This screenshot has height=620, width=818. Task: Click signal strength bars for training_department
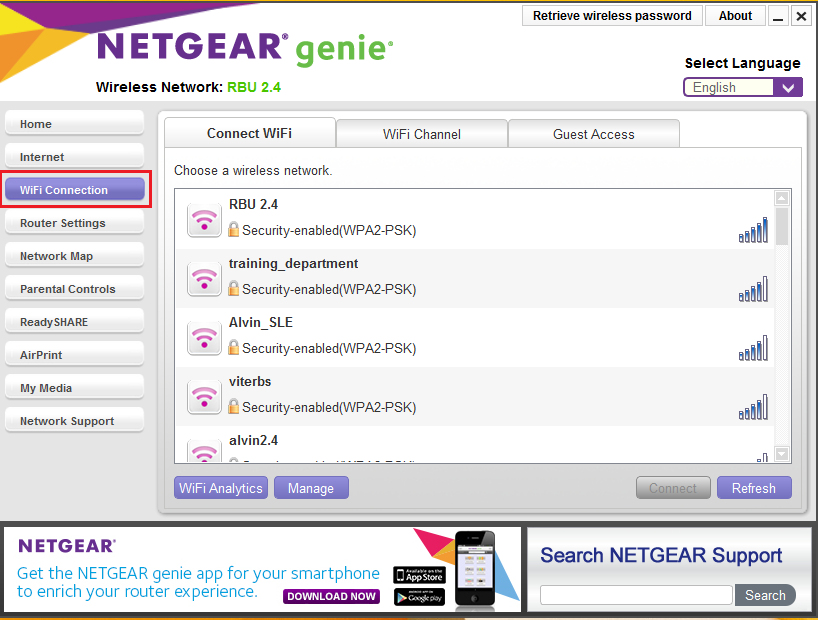(753, 289)
